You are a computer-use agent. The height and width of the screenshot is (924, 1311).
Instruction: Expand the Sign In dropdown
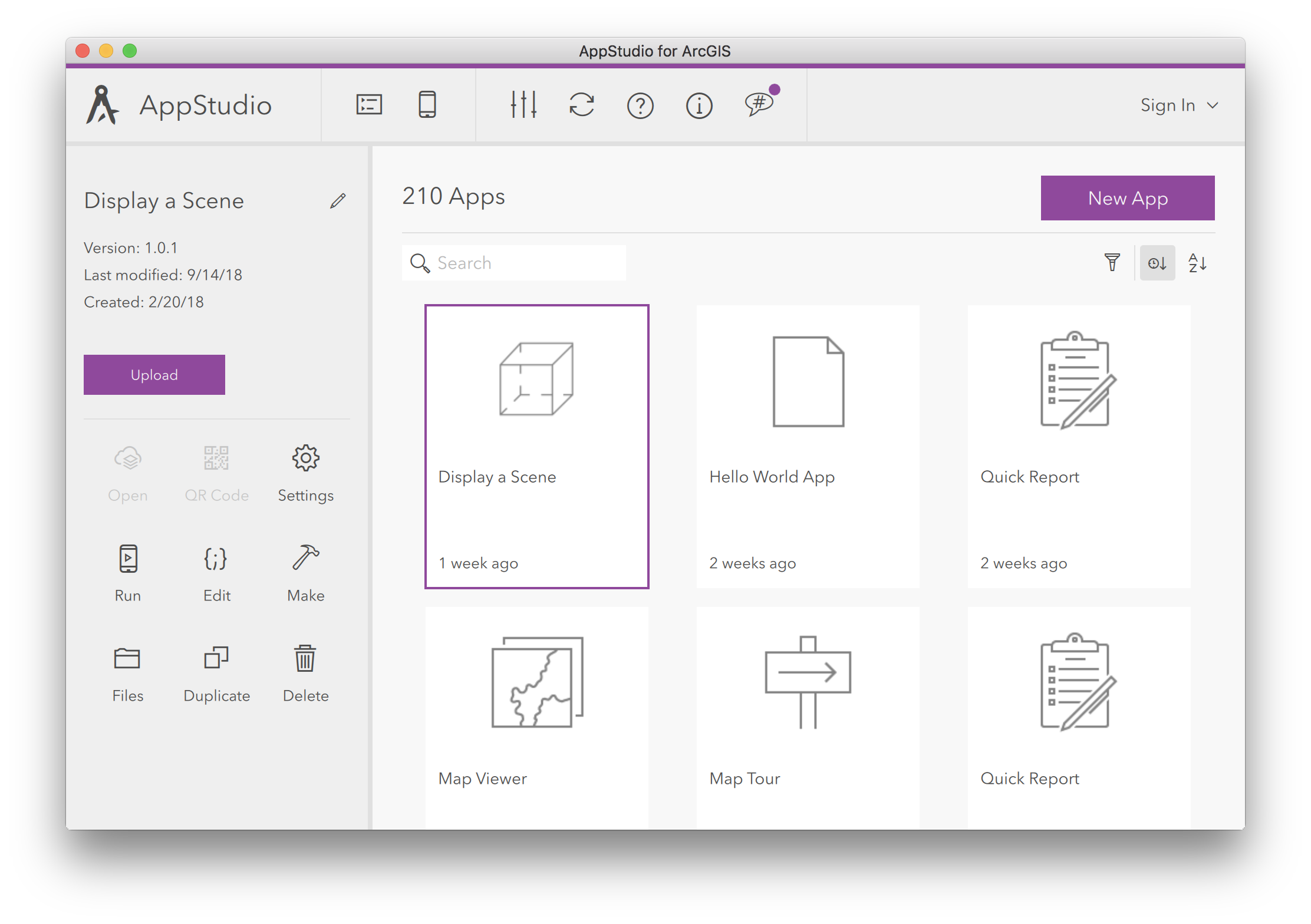[1178, 105]
